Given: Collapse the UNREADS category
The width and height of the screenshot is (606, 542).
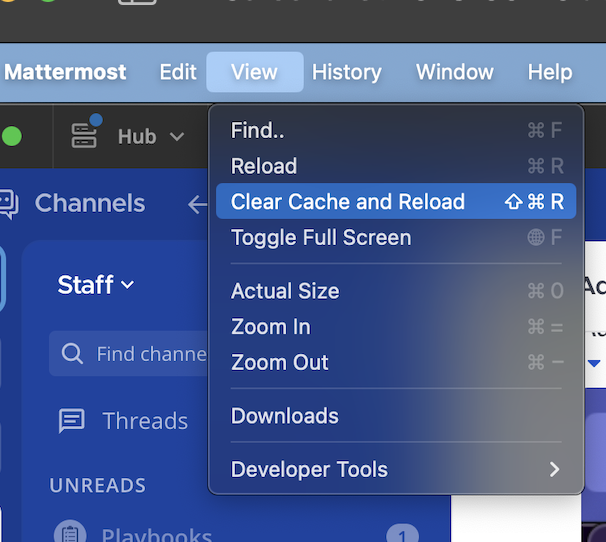Looking at the screenshot, I should [97, 486].
